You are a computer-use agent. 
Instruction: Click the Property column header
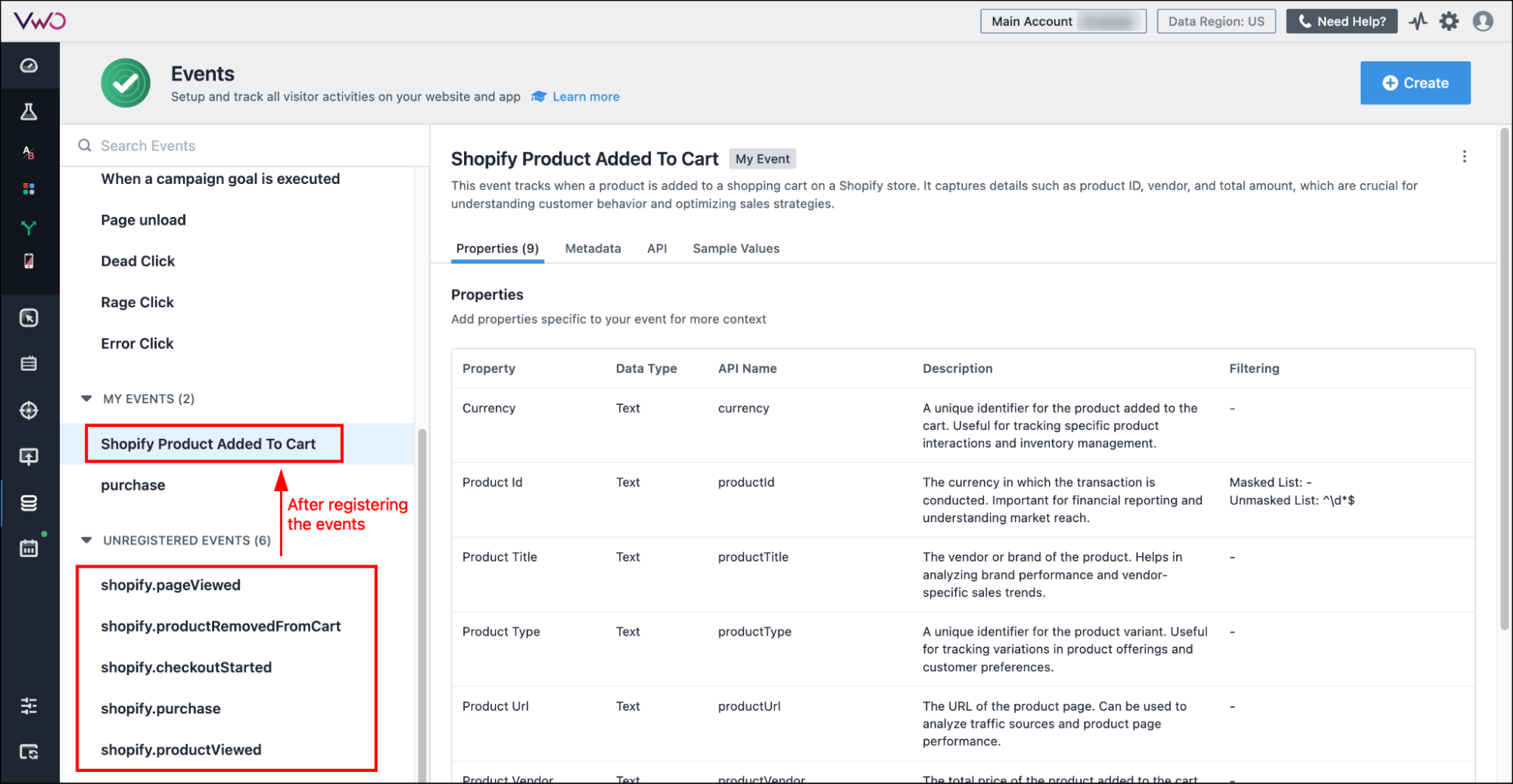[x=488, y=369]
